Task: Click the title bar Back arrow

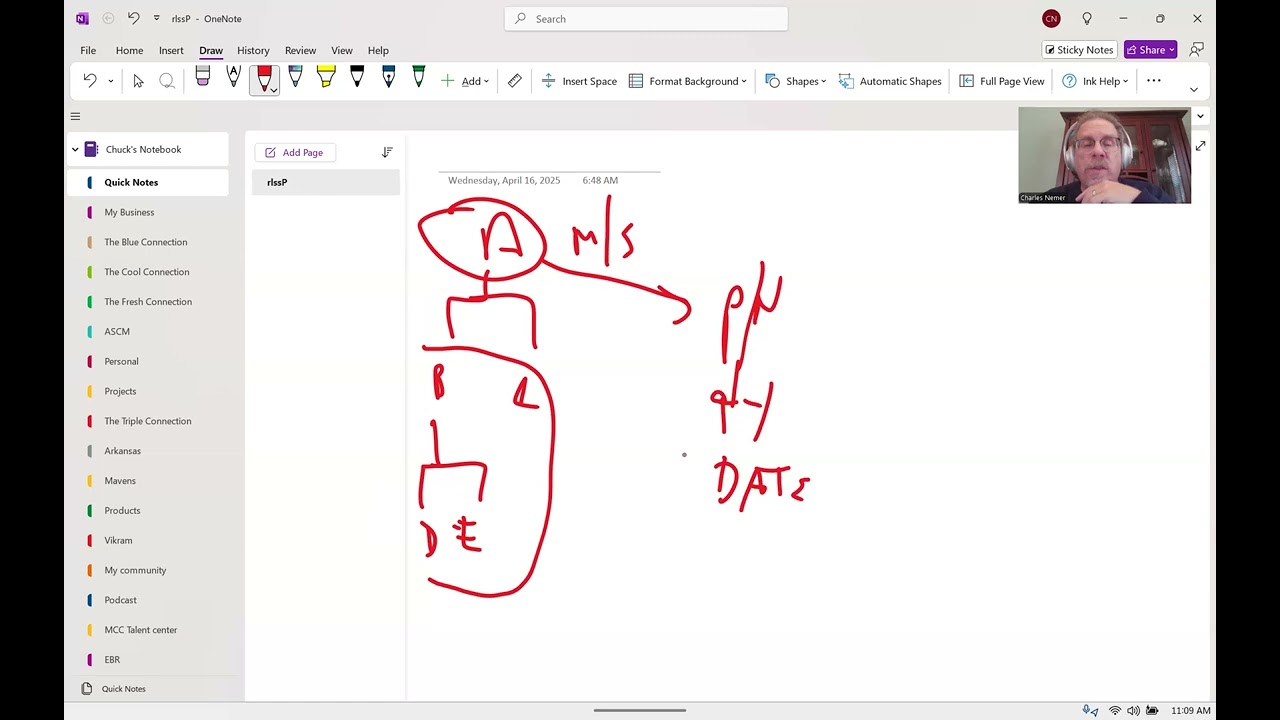Action: tap(108, 18)
